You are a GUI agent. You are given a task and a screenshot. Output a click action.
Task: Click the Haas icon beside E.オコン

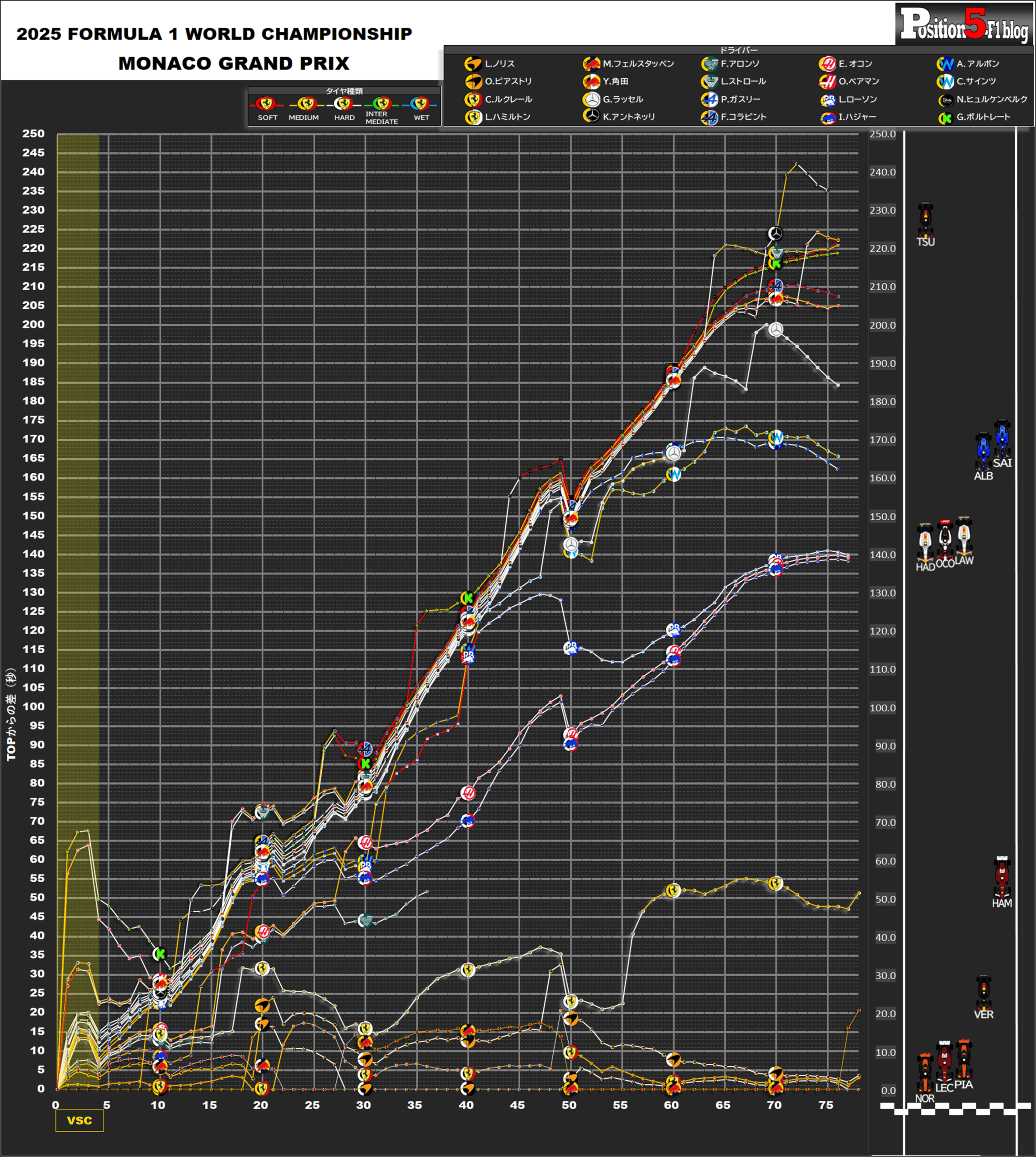coord(827,64)
